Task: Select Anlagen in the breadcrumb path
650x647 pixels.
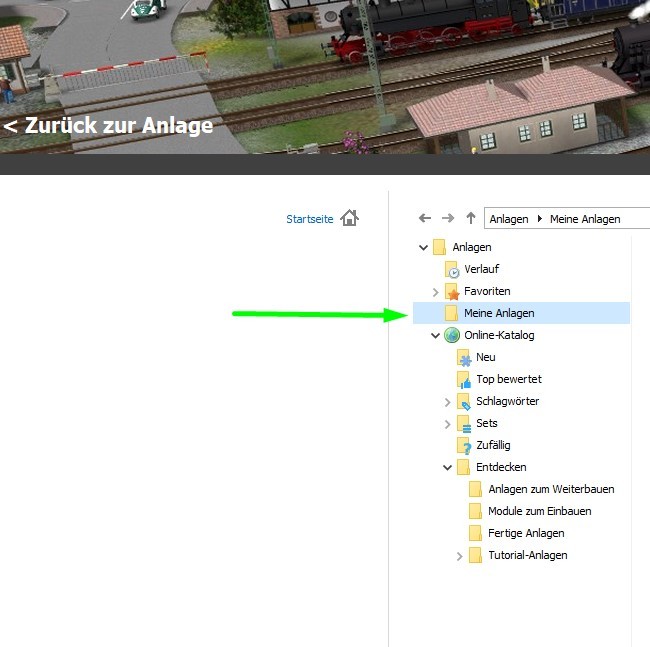Action: point(509,219)
